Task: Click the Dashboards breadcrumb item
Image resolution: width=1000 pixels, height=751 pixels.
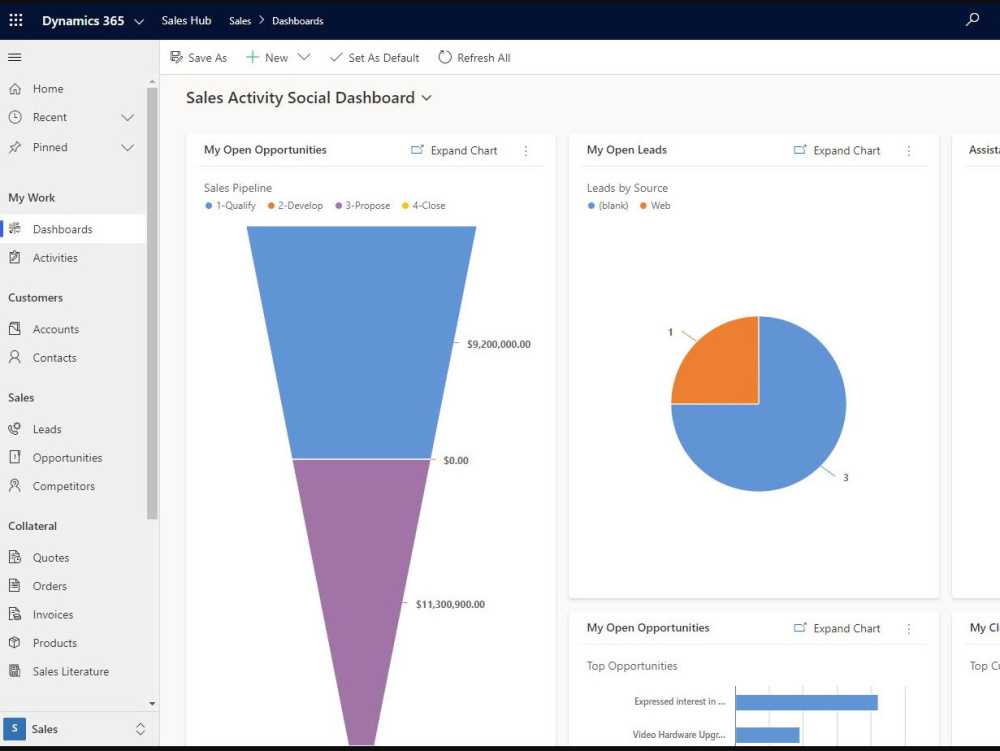Action: pos(297,20)
